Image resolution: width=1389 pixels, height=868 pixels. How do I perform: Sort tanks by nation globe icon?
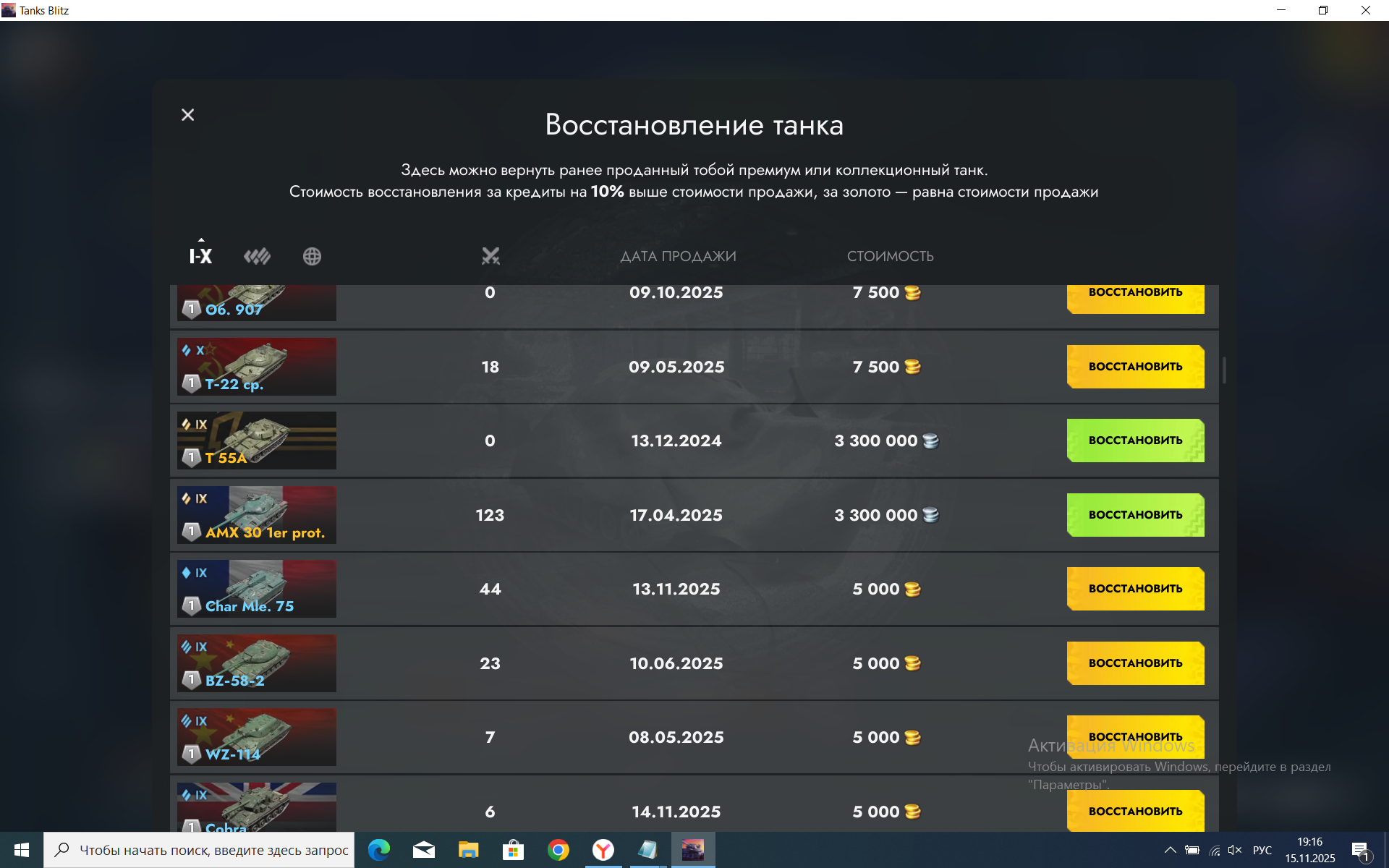312,256
